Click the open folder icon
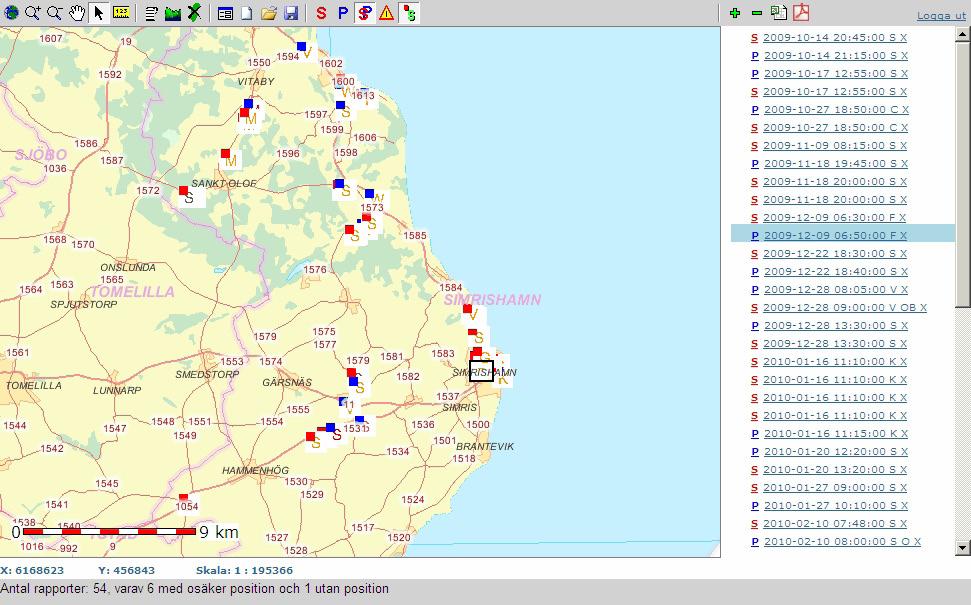 tap(269, 12)
